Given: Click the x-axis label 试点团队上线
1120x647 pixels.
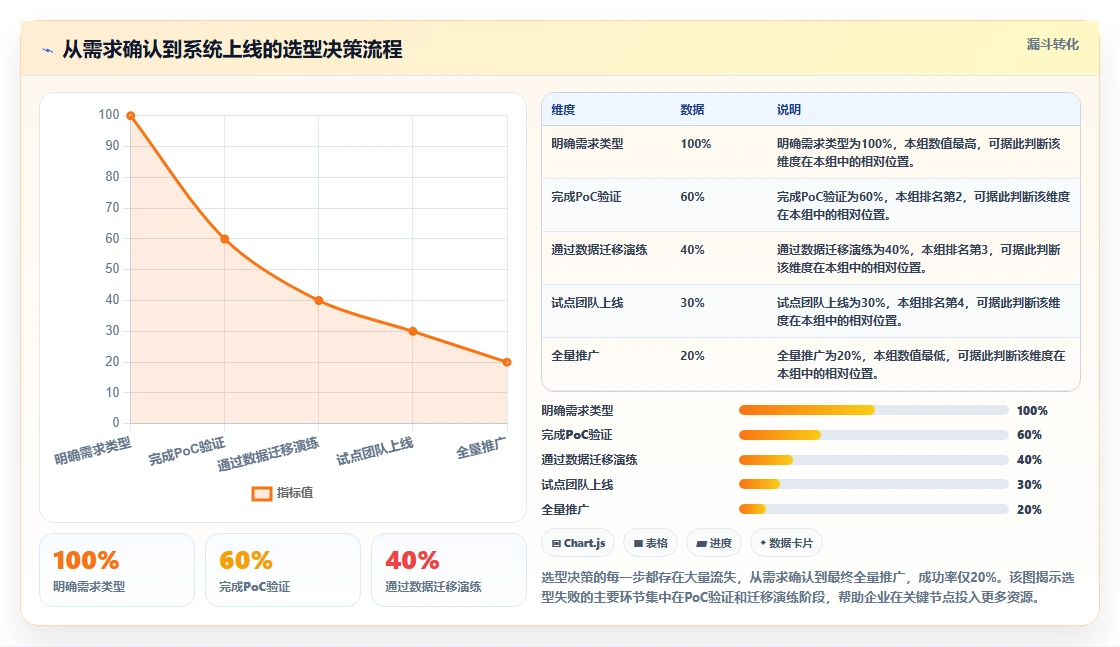Looking at the screenshot, I should [x=374, y=451].
